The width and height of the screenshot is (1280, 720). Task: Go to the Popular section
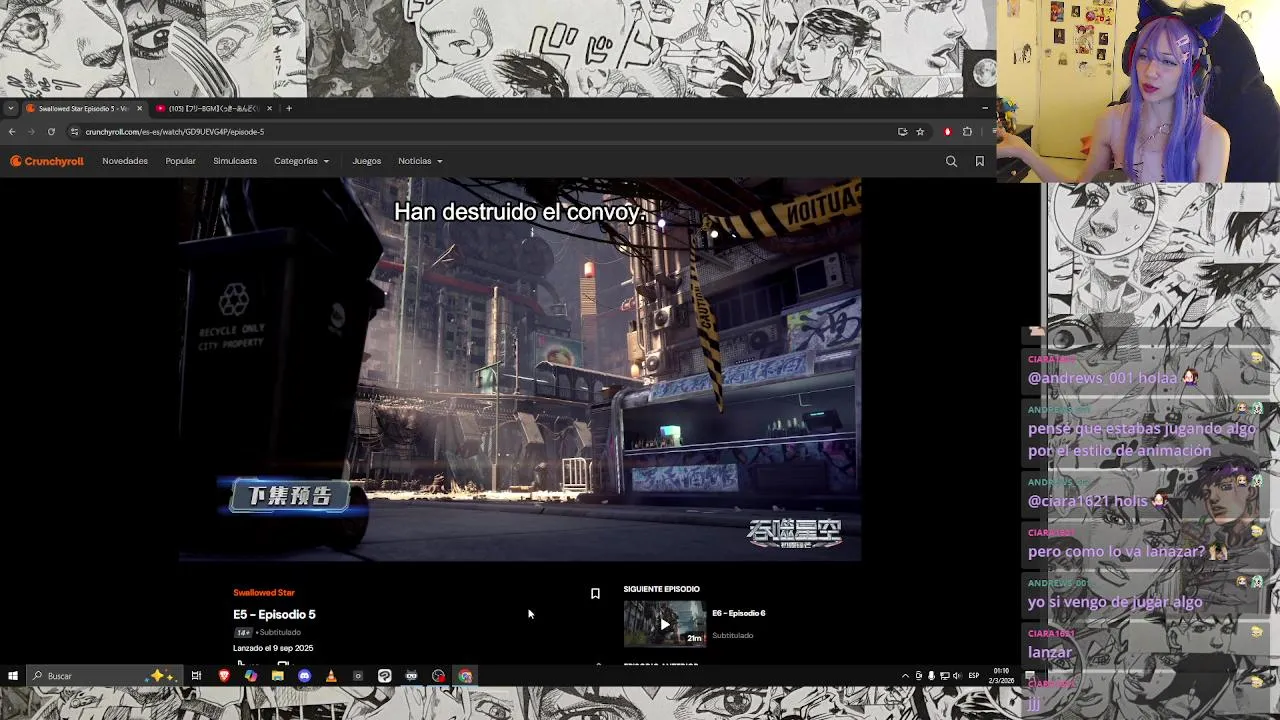(x=181, y=161)
